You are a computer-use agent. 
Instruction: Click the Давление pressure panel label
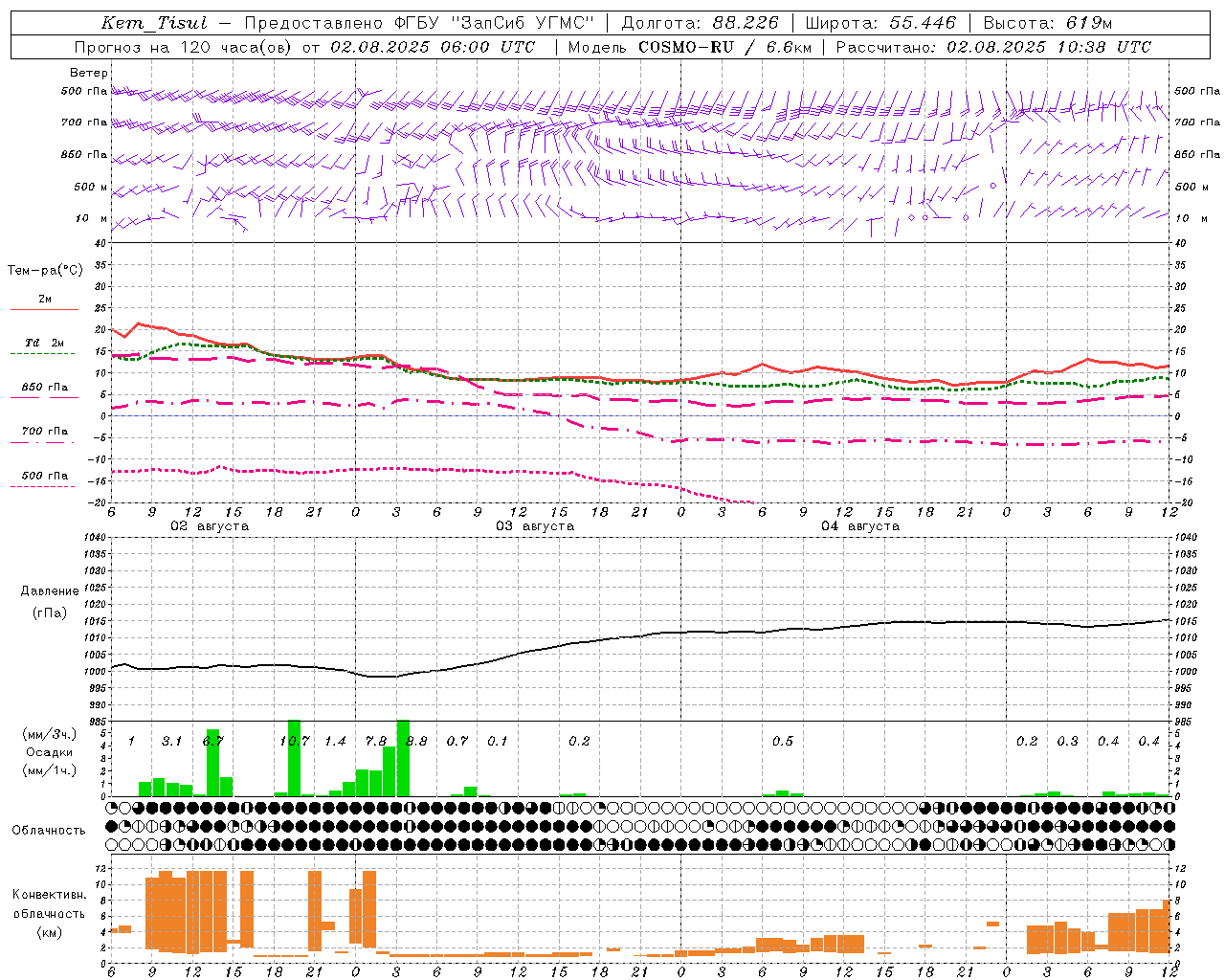(x=50, y=591)
